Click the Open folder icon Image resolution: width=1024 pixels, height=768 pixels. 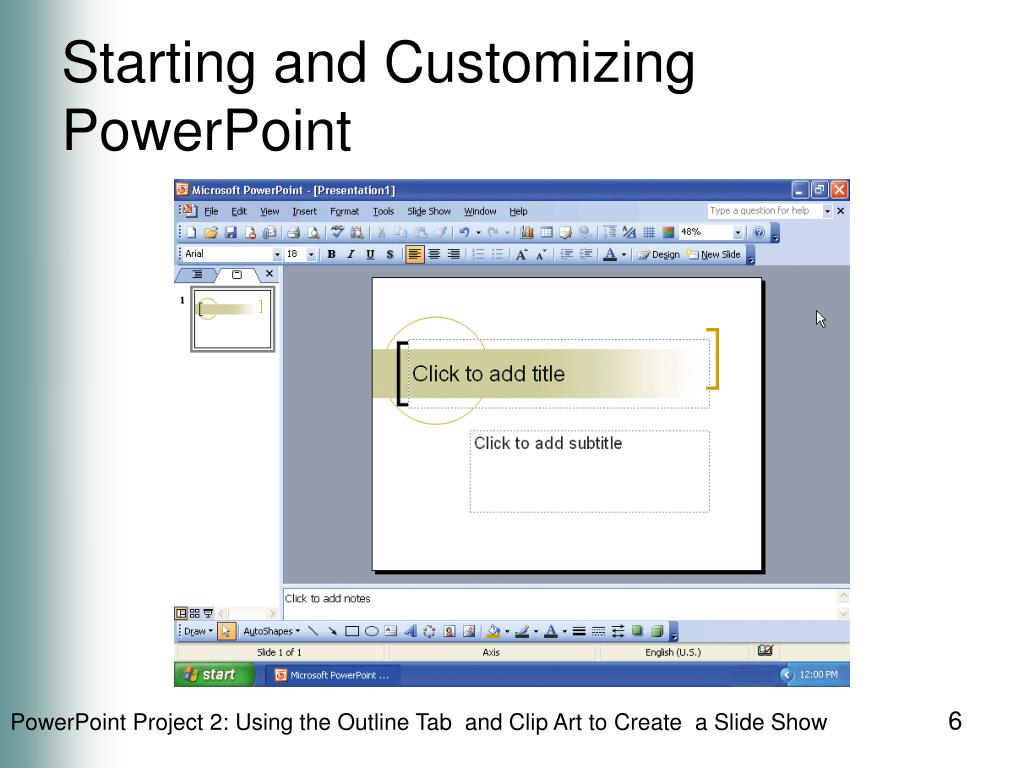[x=210, y=232]
